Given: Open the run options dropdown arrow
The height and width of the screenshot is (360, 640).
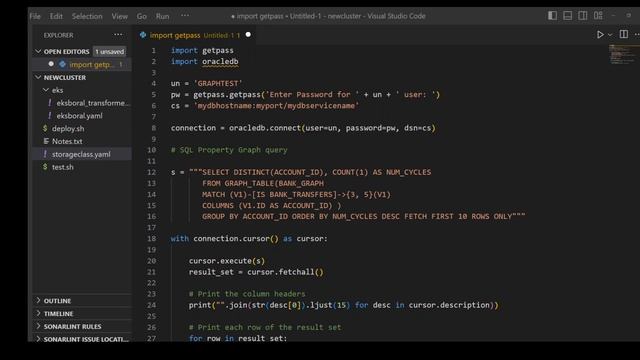Looking at the screenshot, I should click(x=610, y=35).
